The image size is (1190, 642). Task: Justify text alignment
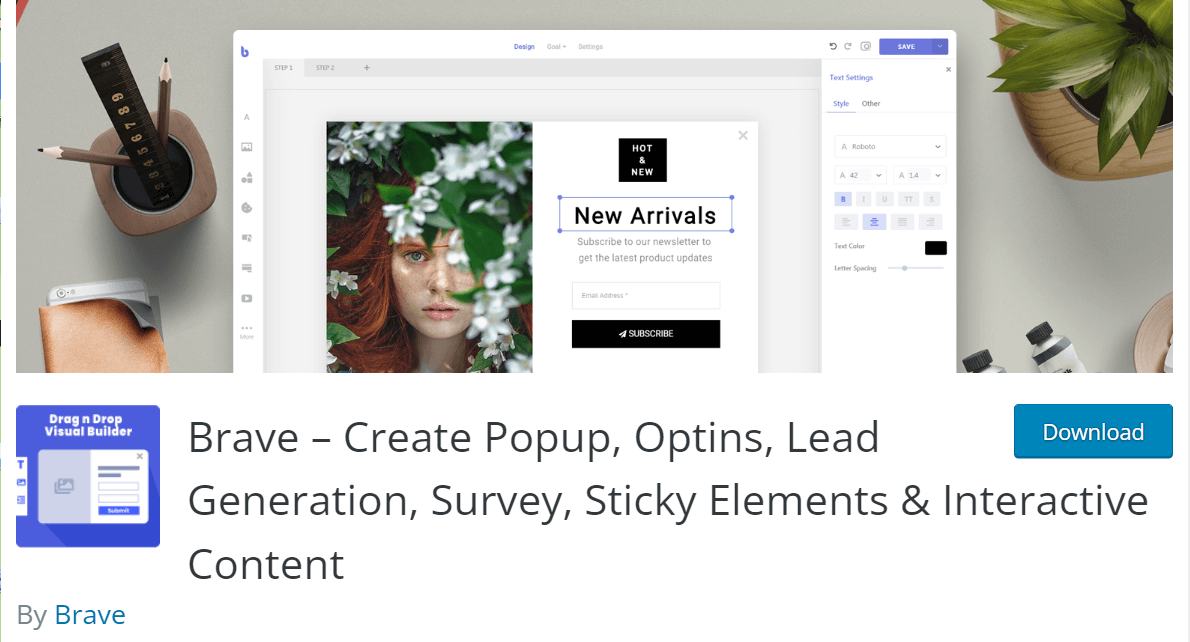902,222
